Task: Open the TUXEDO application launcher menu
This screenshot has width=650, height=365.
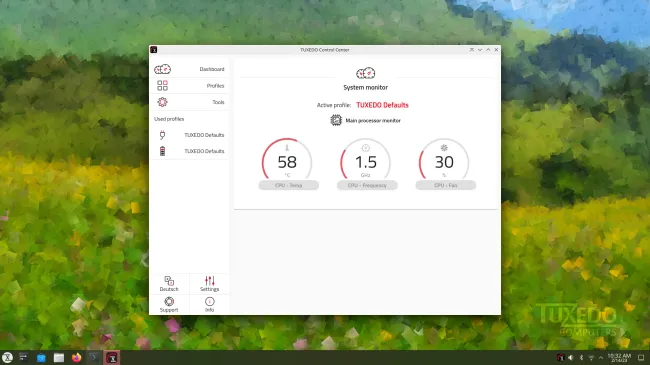Action: (x=7, y=358)
